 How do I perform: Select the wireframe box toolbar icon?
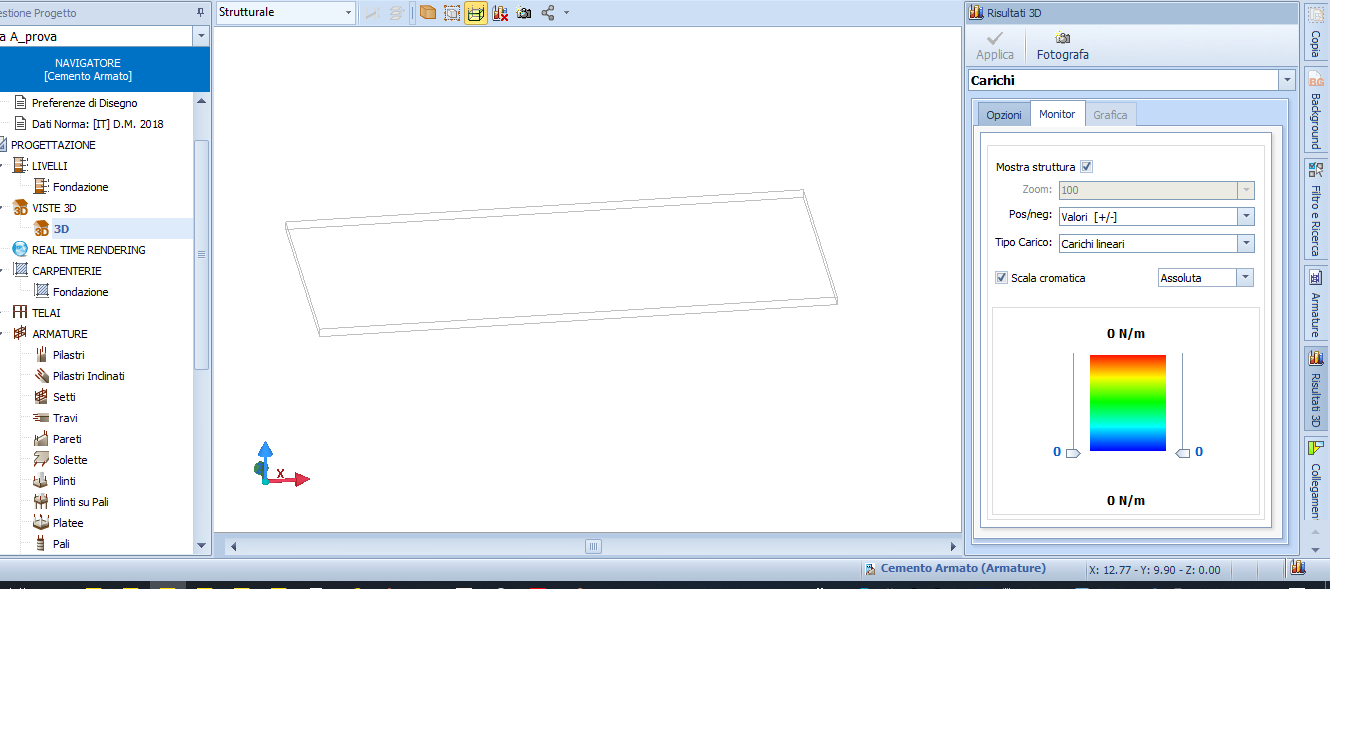click(452, 13)
